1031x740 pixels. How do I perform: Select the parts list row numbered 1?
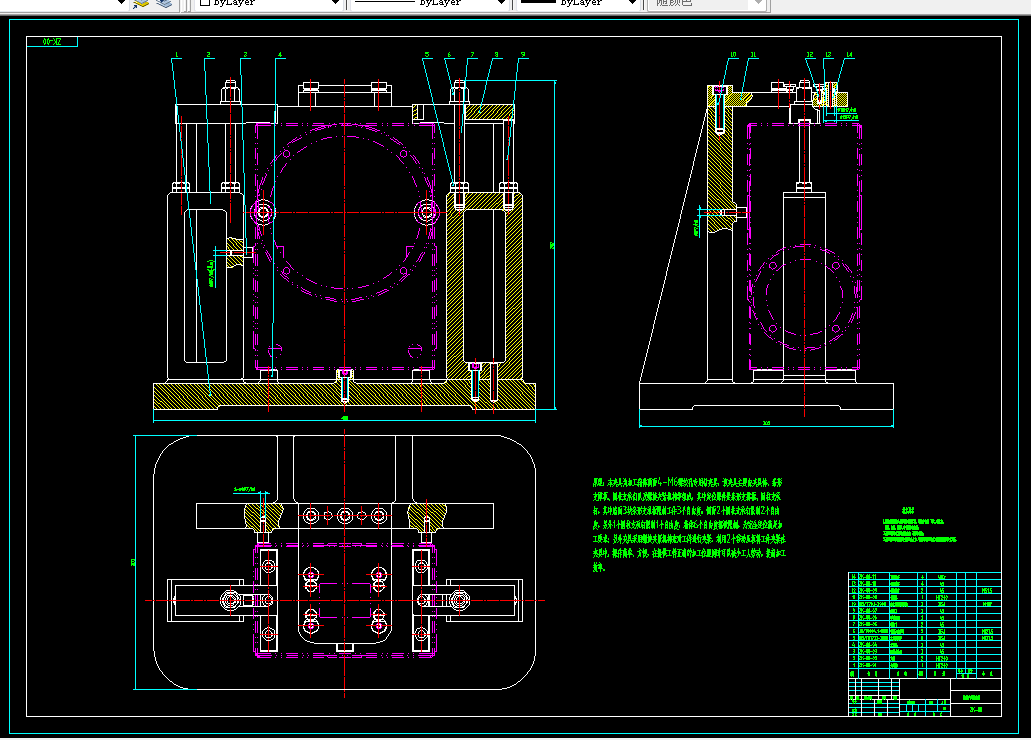point(924,666)
